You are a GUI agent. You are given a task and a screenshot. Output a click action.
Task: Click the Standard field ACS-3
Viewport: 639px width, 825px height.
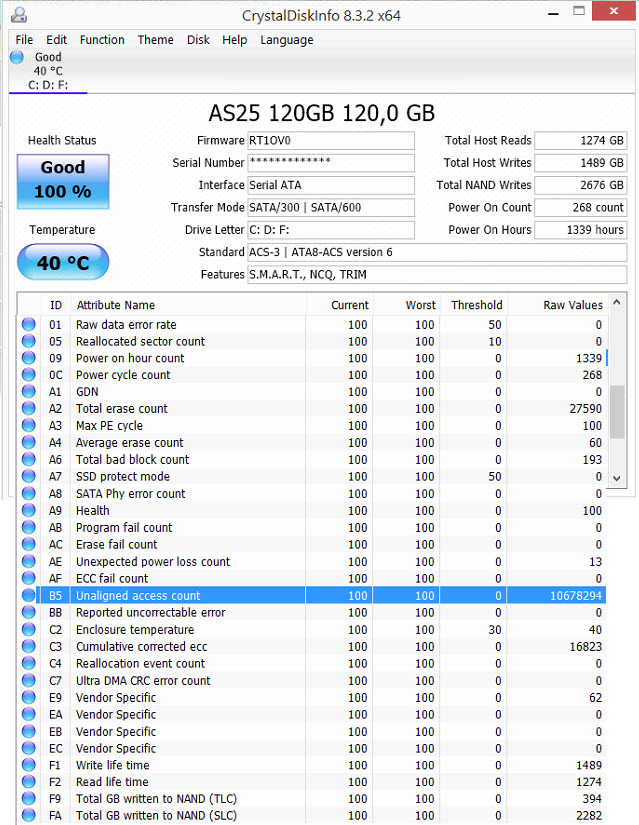click(437, 252)
